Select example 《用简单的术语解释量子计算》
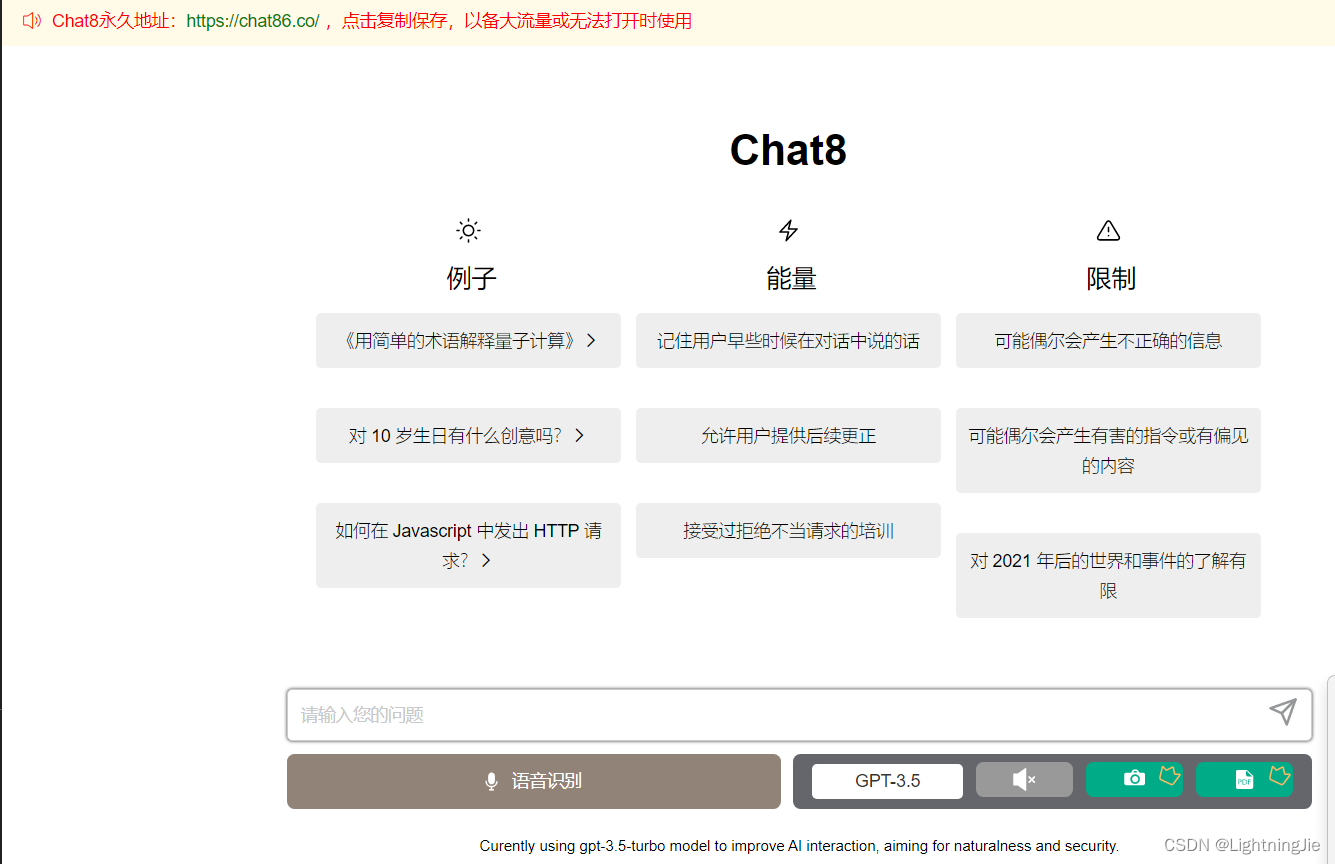The image size is (1335, 864). 468,341
